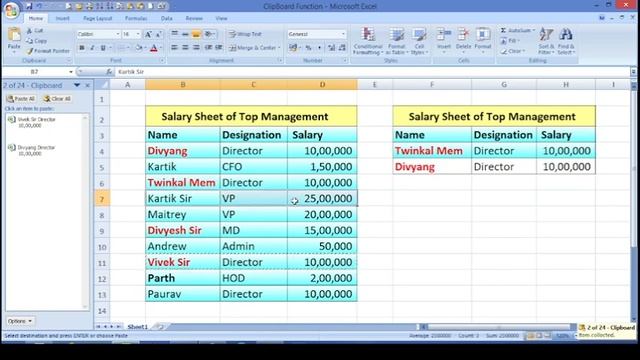The image size is (640, 360).
Task: Center text horizontally
Action: click(185, 48)
